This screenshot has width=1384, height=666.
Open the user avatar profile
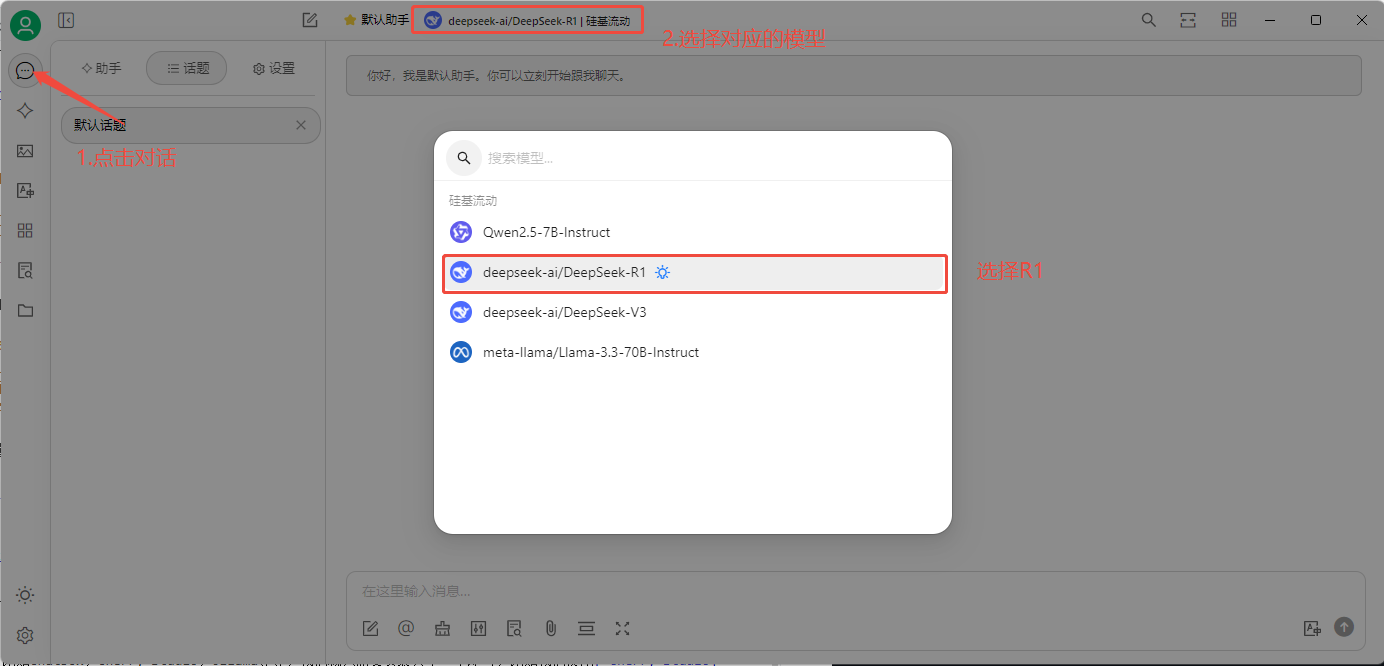coord(25,24)
